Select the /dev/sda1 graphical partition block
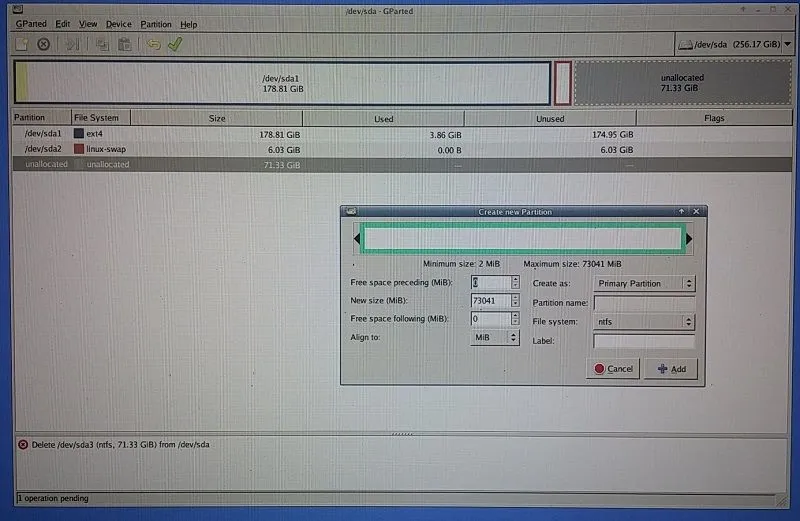This screenshot has width=800, height=521. tap(283, 83)
